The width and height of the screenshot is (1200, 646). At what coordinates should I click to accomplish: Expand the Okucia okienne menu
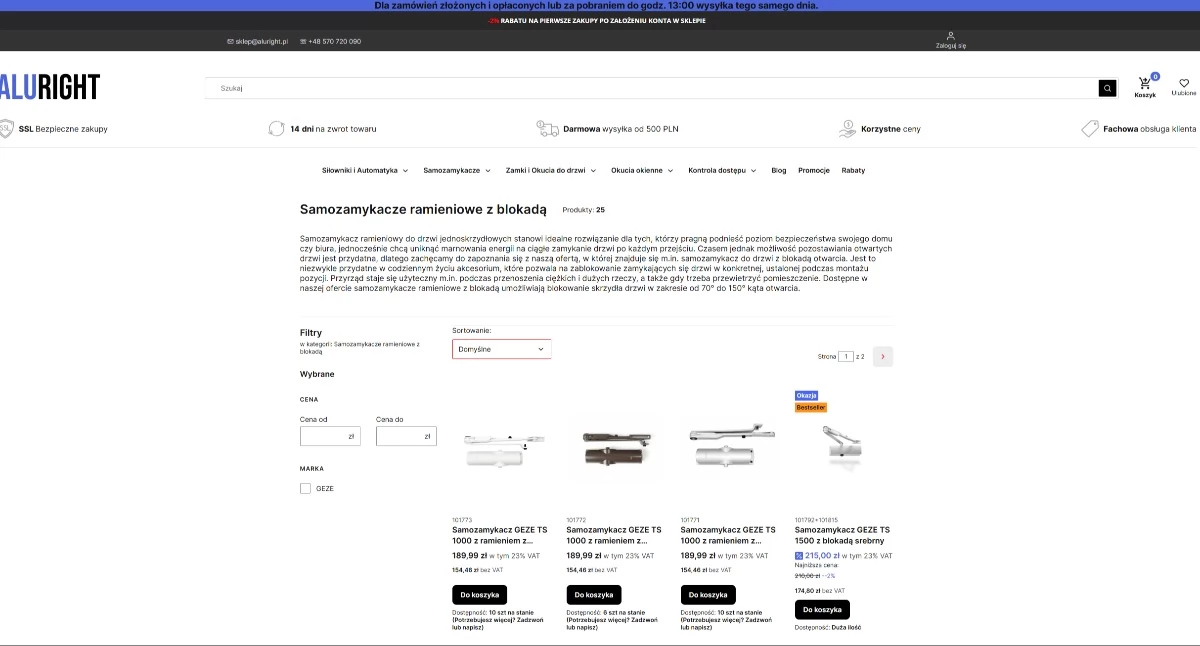coord(642,170)
